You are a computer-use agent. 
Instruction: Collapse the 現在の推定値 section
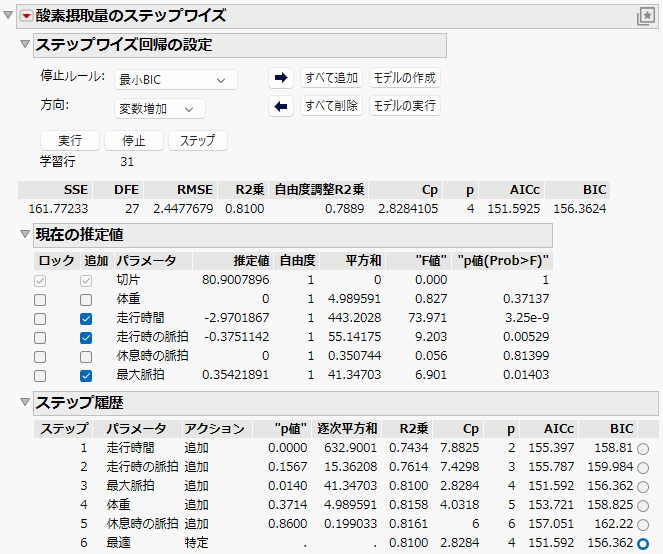point(25,234)
